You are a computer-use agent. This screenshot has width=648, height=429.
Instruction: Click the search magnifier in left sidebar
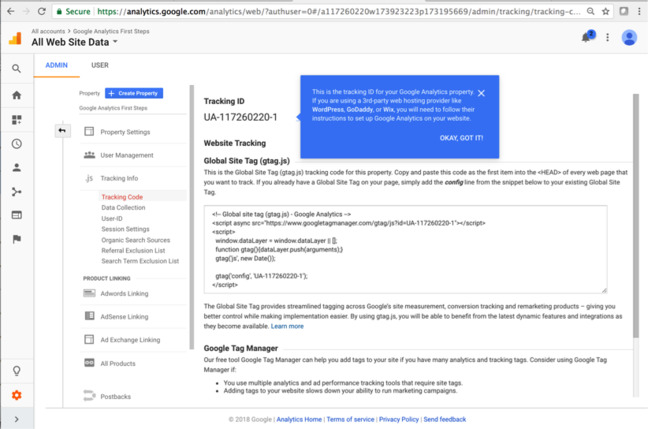click(16, 69)
